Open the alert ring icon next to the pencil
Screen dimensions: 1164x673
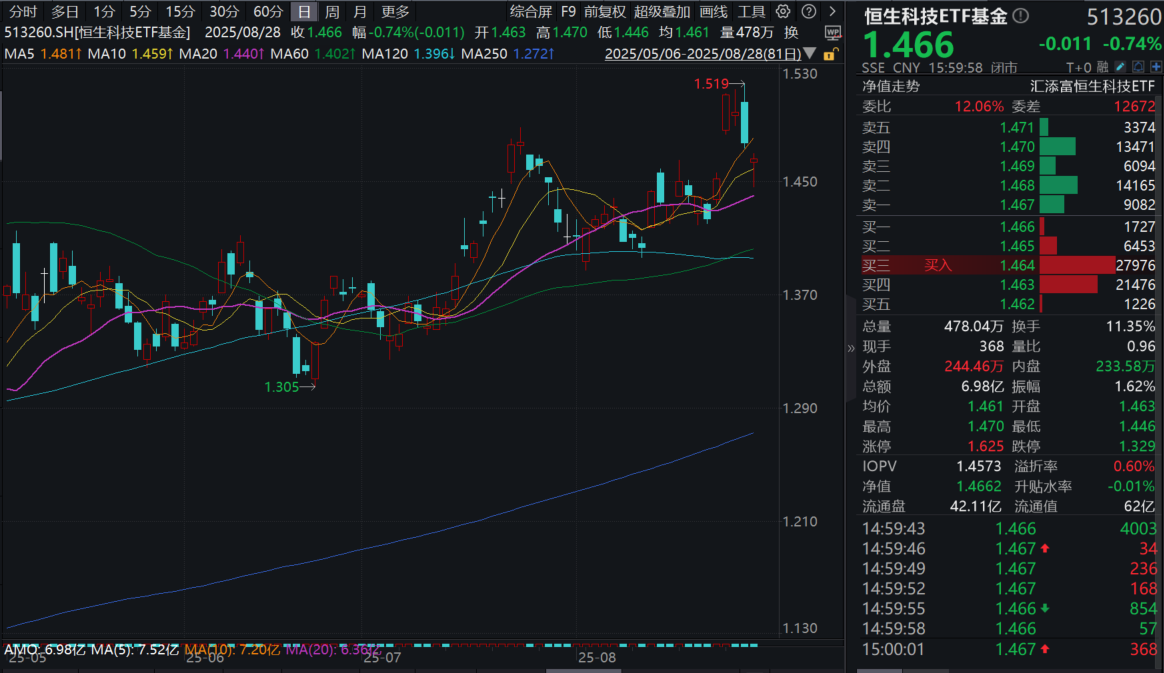point(1136,66)
